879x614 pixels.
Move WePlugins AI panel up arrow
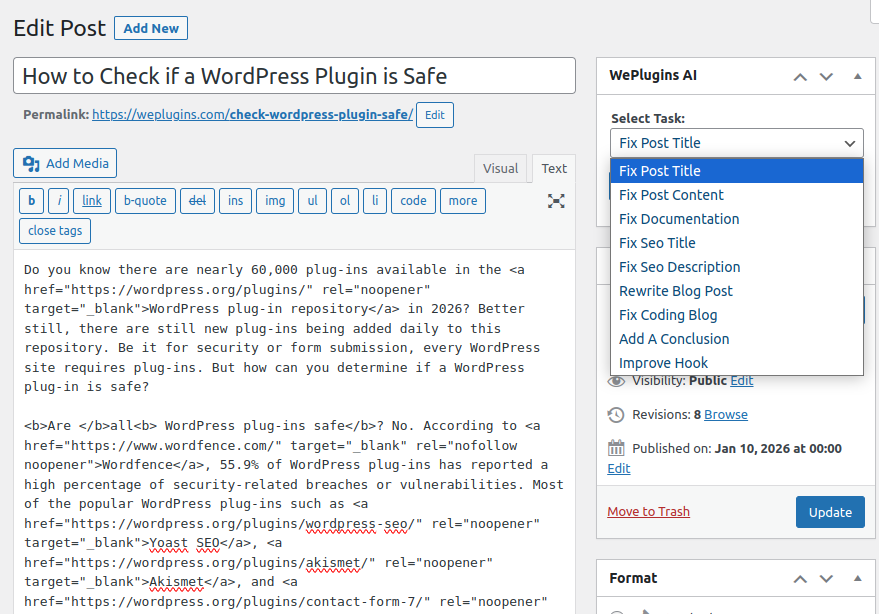(800, 76)
